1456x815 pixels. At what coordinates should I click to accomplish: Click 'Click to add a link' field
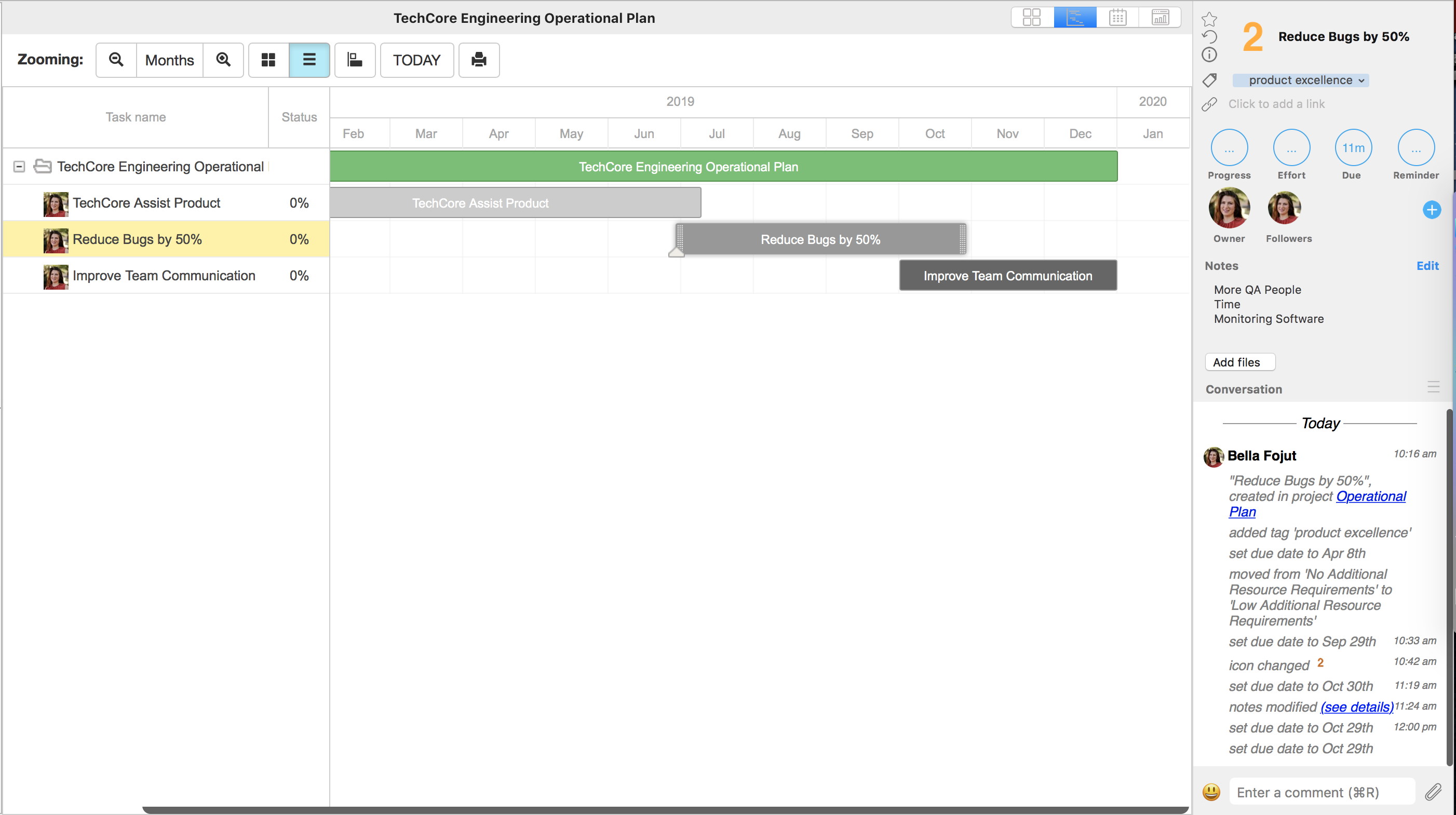click(x=1276, y=104)
